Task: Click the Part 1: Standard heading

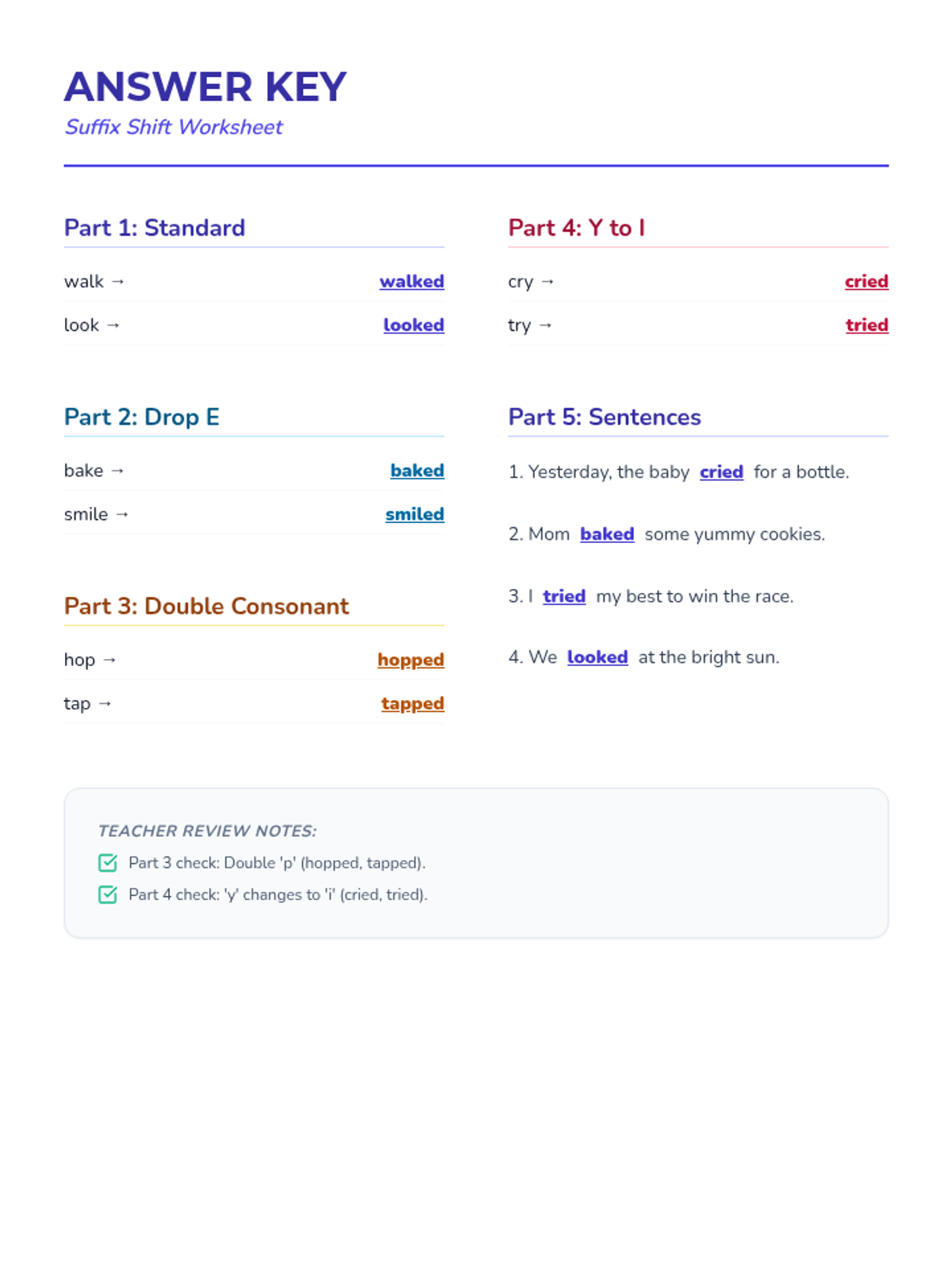Action: [x=155, y=228]
